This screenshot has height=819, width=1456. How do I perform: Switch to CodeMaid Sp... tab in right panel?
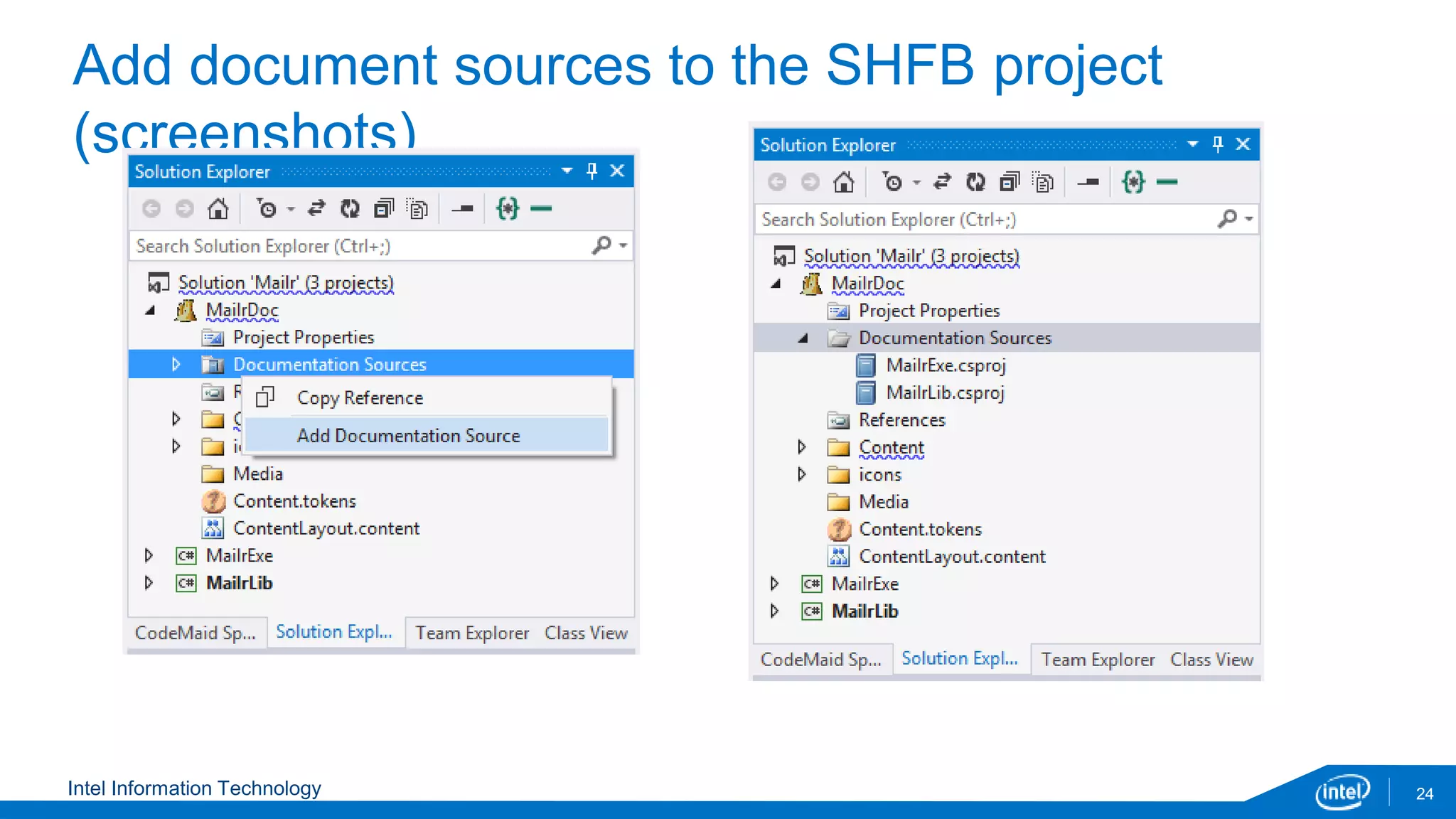tap(821, 659)
